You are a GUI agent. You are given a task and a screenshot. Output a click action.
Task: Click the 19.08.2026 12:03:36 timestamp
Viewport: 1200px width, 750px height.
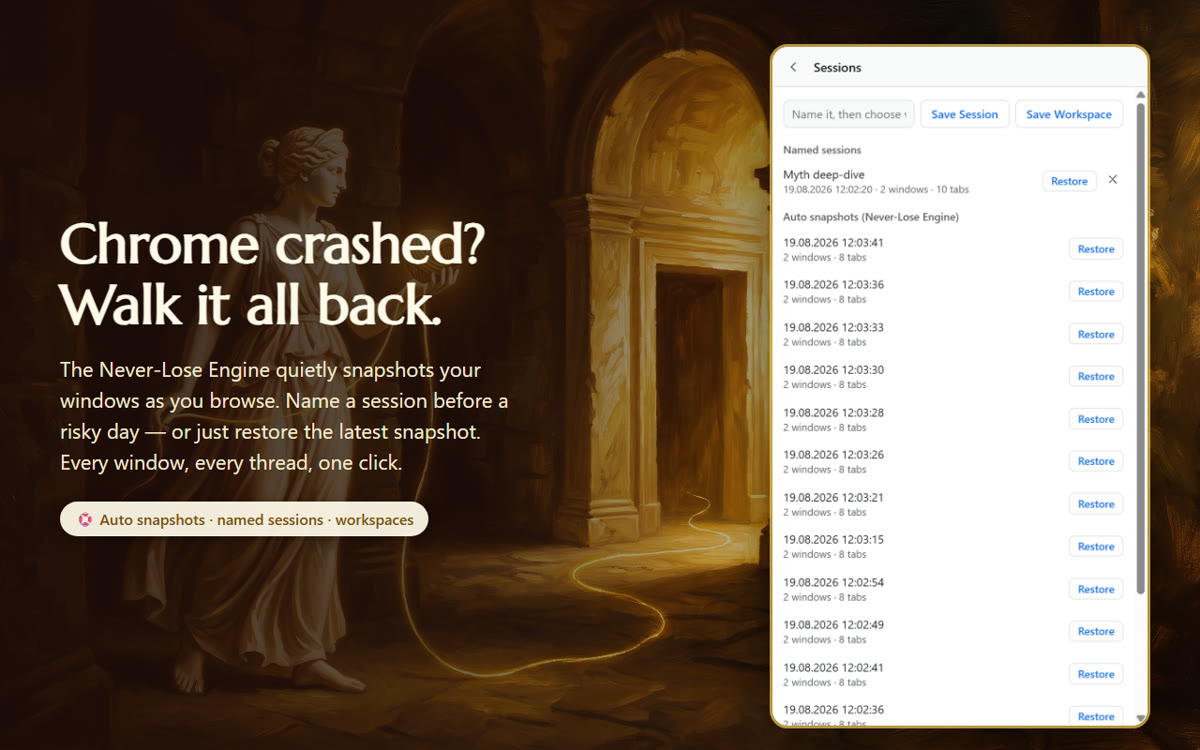click(833, 285)
